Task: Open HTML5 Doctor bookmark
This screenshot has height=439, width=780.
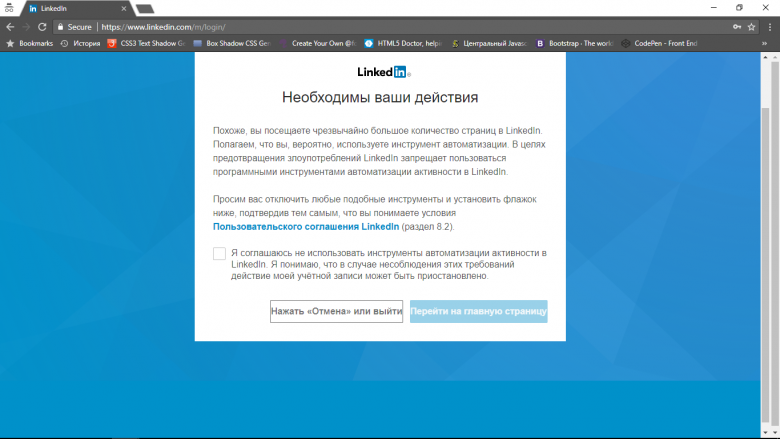Action: click(x=403, y=43)
